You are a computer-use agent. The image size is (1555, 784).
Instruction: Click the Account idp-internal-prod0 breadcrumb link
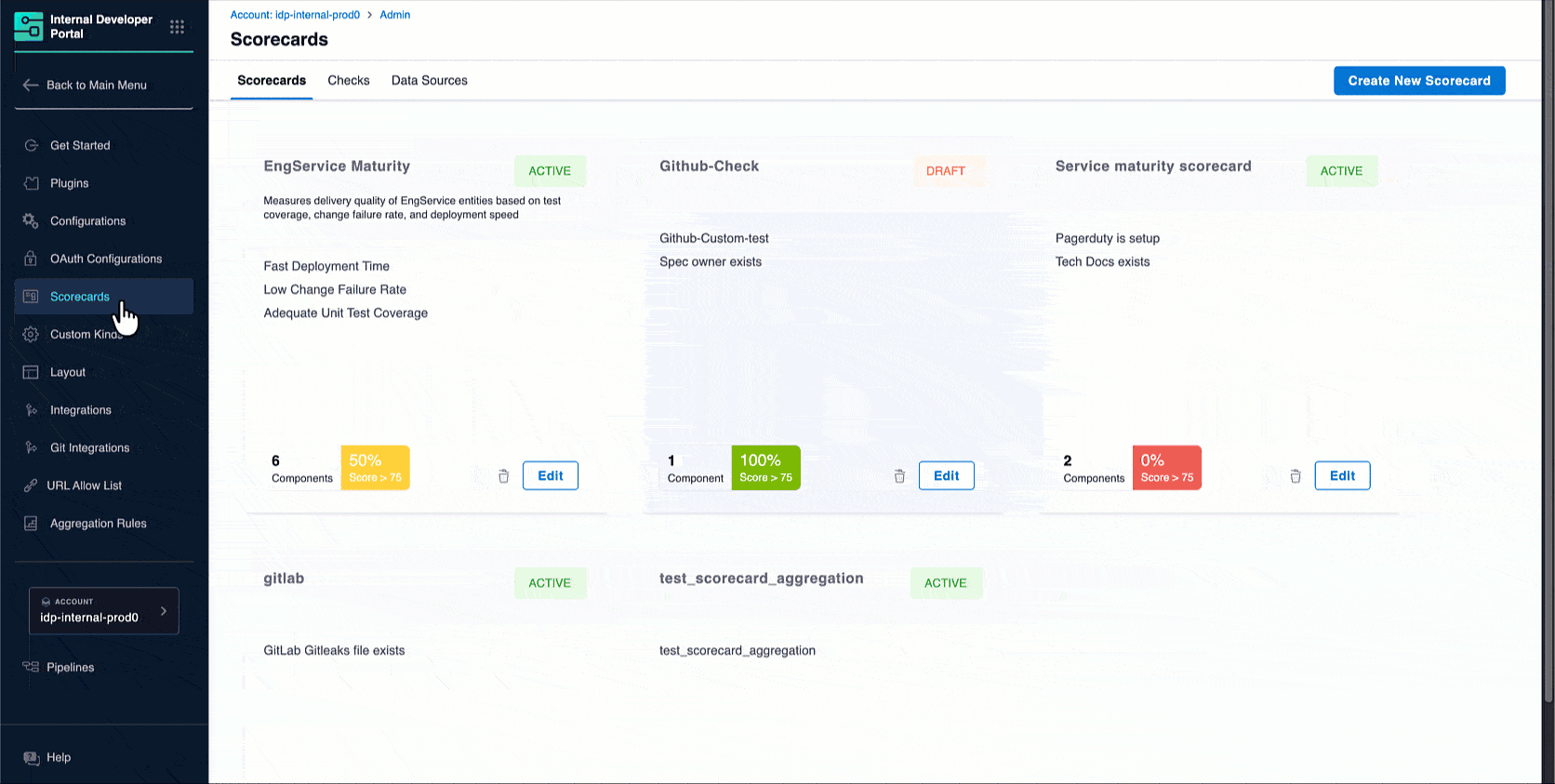295,15
